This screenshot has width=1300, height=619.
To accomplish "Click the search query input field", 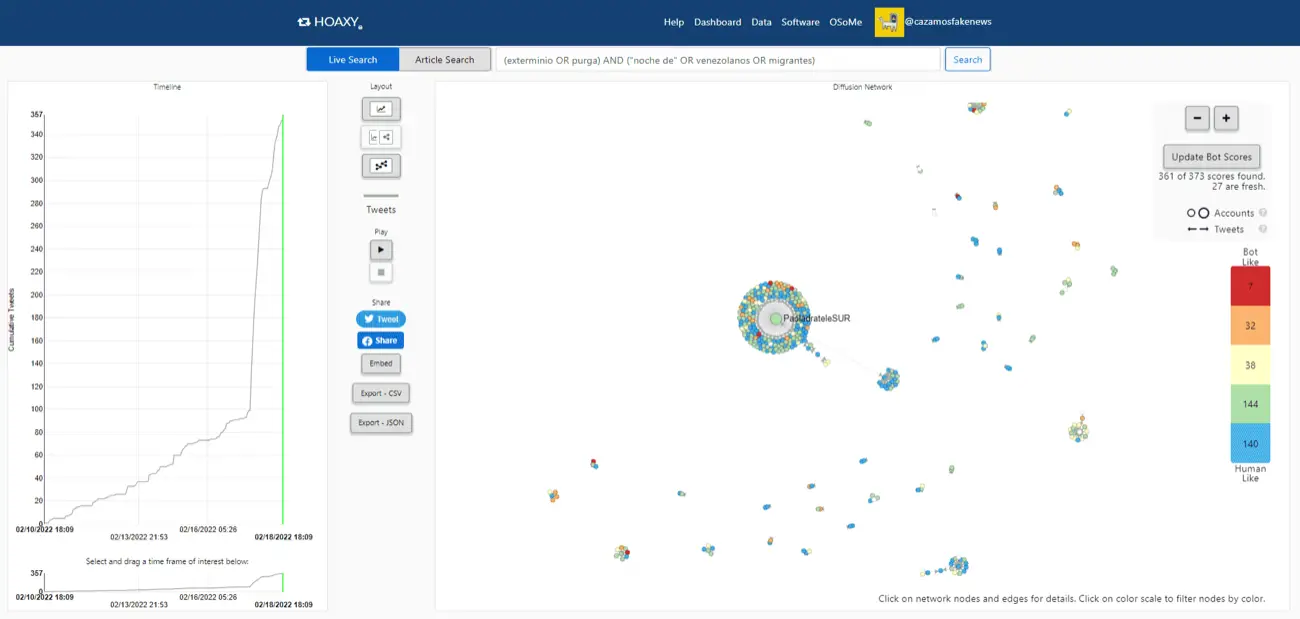I will point(718,60).
